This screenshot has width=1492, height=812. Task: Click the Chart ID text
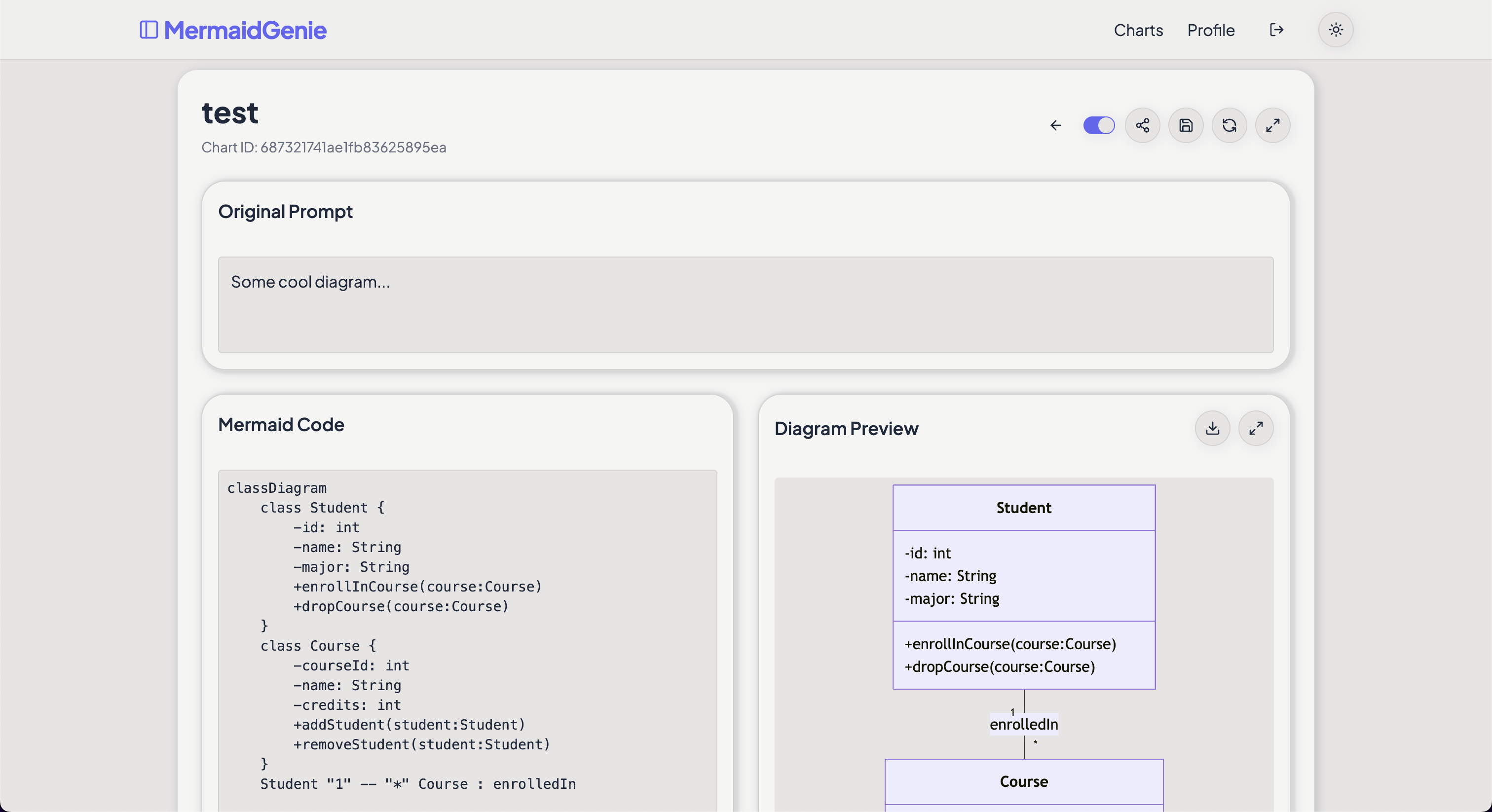coord(324,148)
